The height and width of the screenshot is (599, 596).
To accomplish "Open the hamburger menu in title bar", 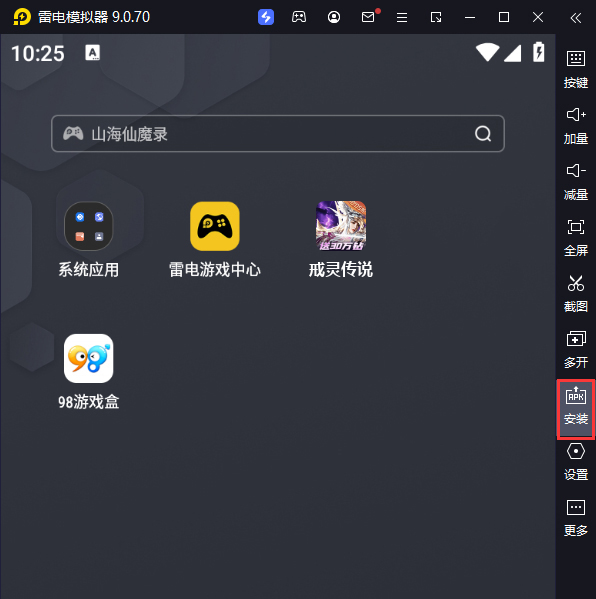I will coord(402,17).
